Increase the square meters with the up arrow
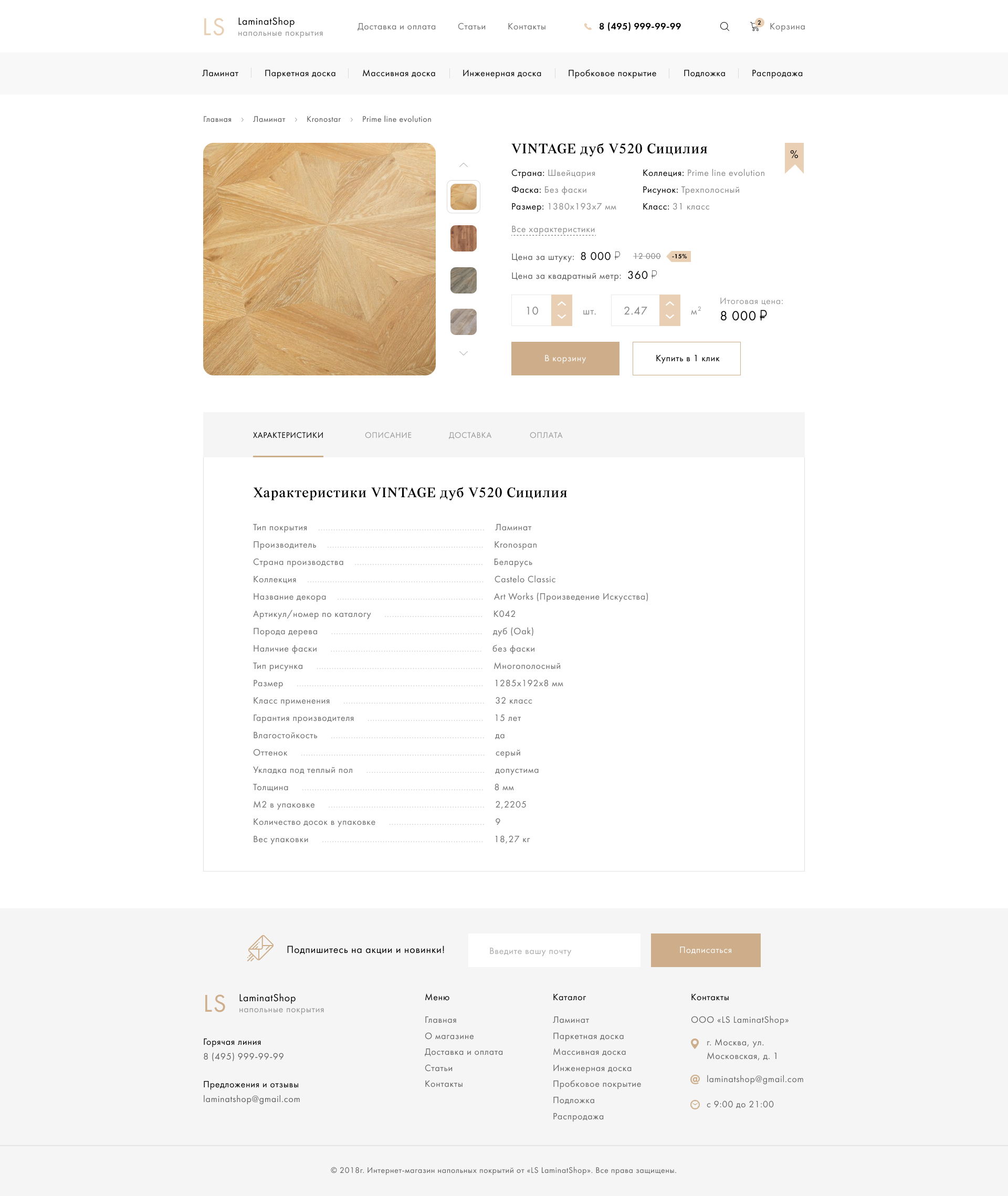Screen dimensions: 1008x1196 click(x=670, y=303)
